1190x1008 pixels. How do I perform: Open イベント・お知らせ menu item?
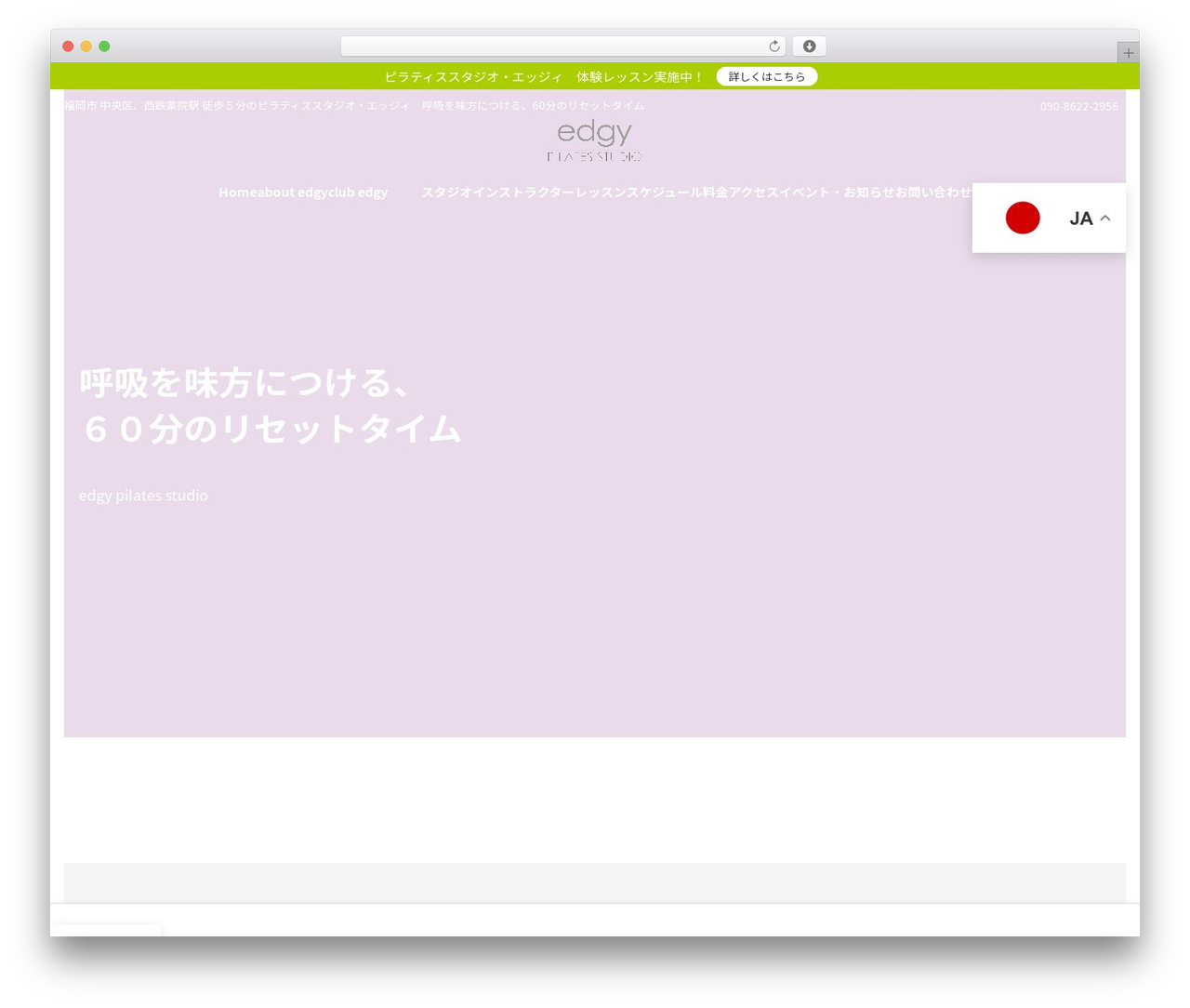click(x=837, y=192)
